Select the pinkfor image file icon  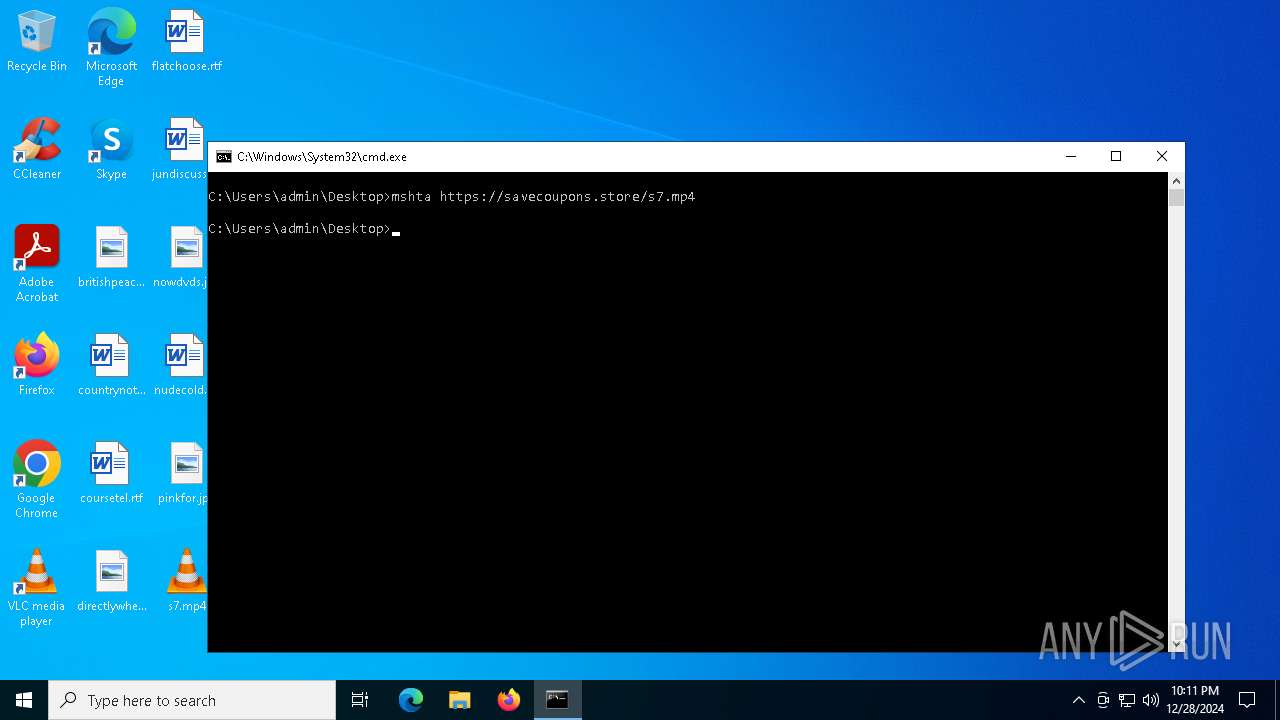point(183,474)
